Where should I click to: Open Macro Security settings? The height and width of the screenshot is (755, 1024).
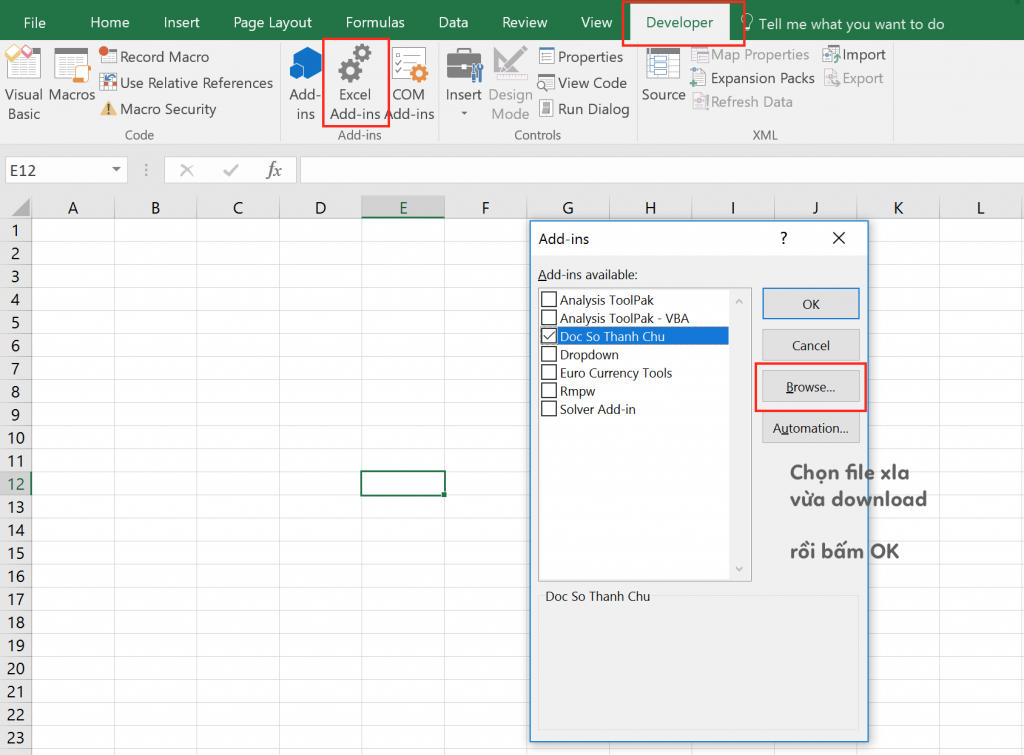158,109
